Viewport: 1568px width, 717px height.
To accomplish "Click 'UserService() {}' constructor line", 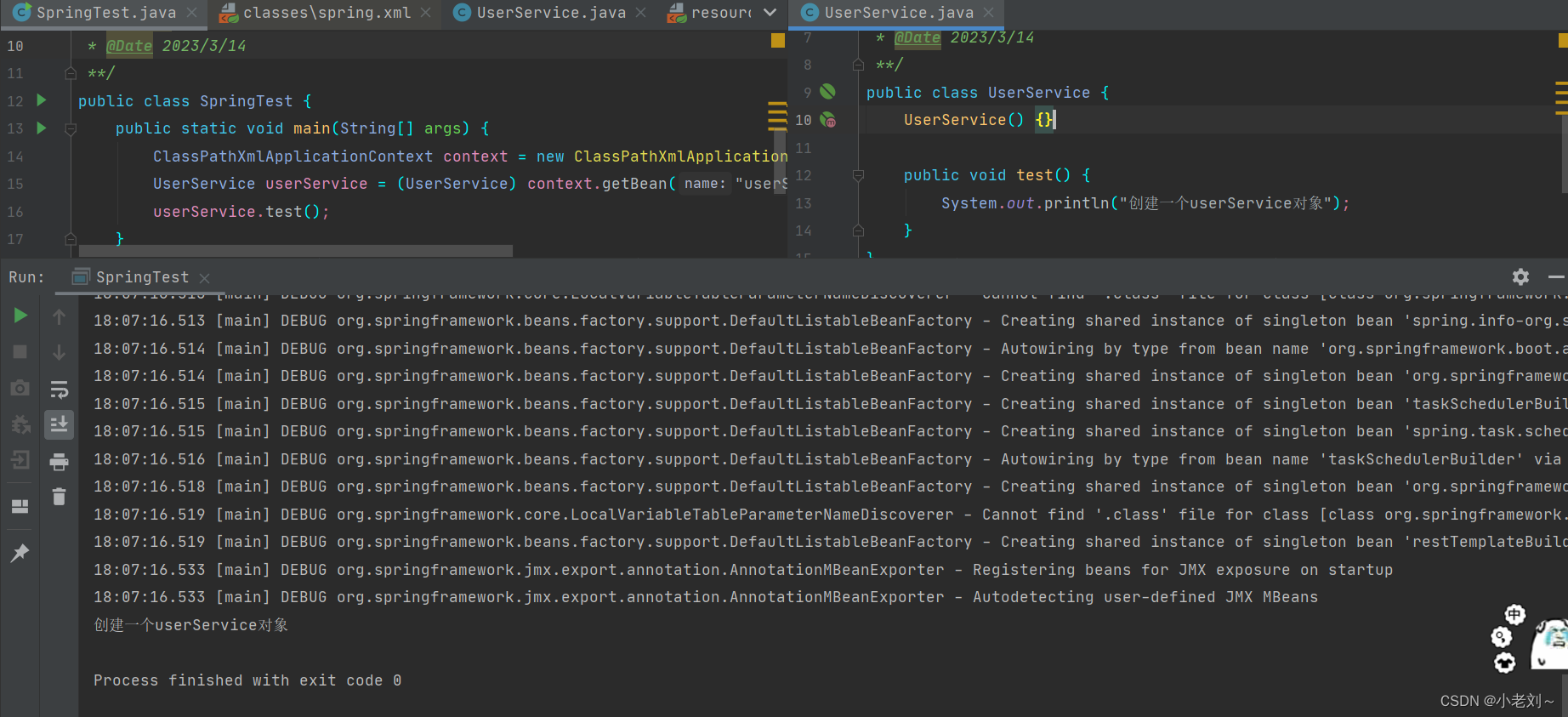I will [979, 120].
